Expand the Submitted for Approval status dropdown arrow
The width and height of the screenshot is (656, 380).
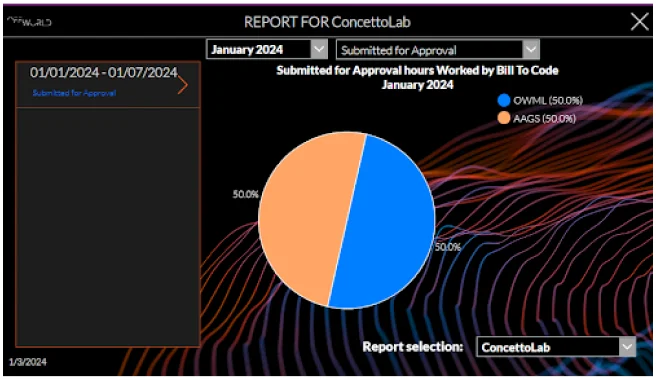[531, 50]
